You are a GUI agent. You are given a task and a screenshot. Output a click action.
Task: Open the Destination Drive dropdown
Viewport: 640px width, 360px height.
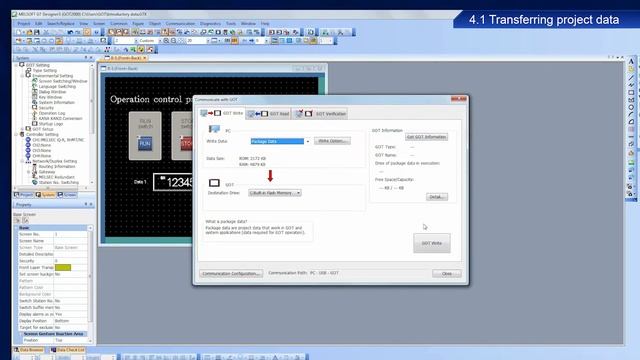click(x=298, y=193)
